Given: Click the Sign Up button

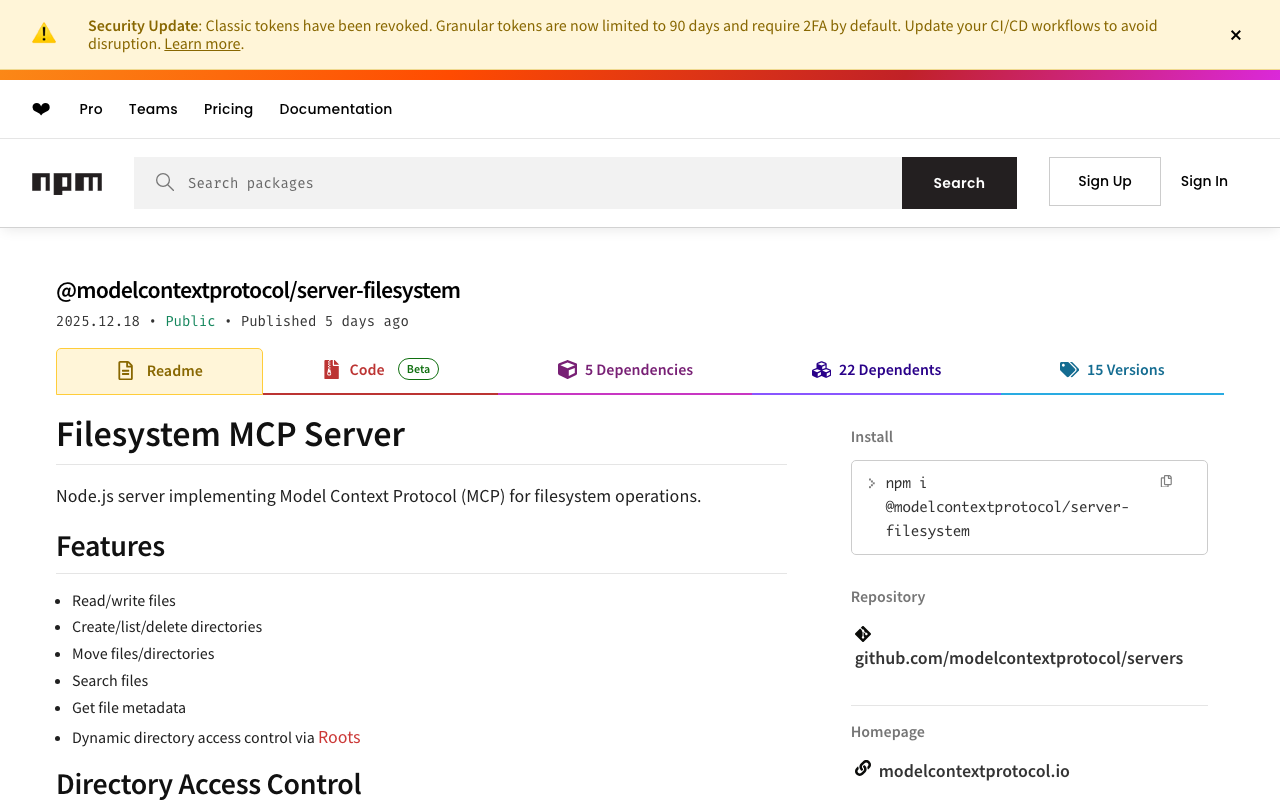Looking at the screenshot, I should pyautogui.click(x=1105, y=181).
